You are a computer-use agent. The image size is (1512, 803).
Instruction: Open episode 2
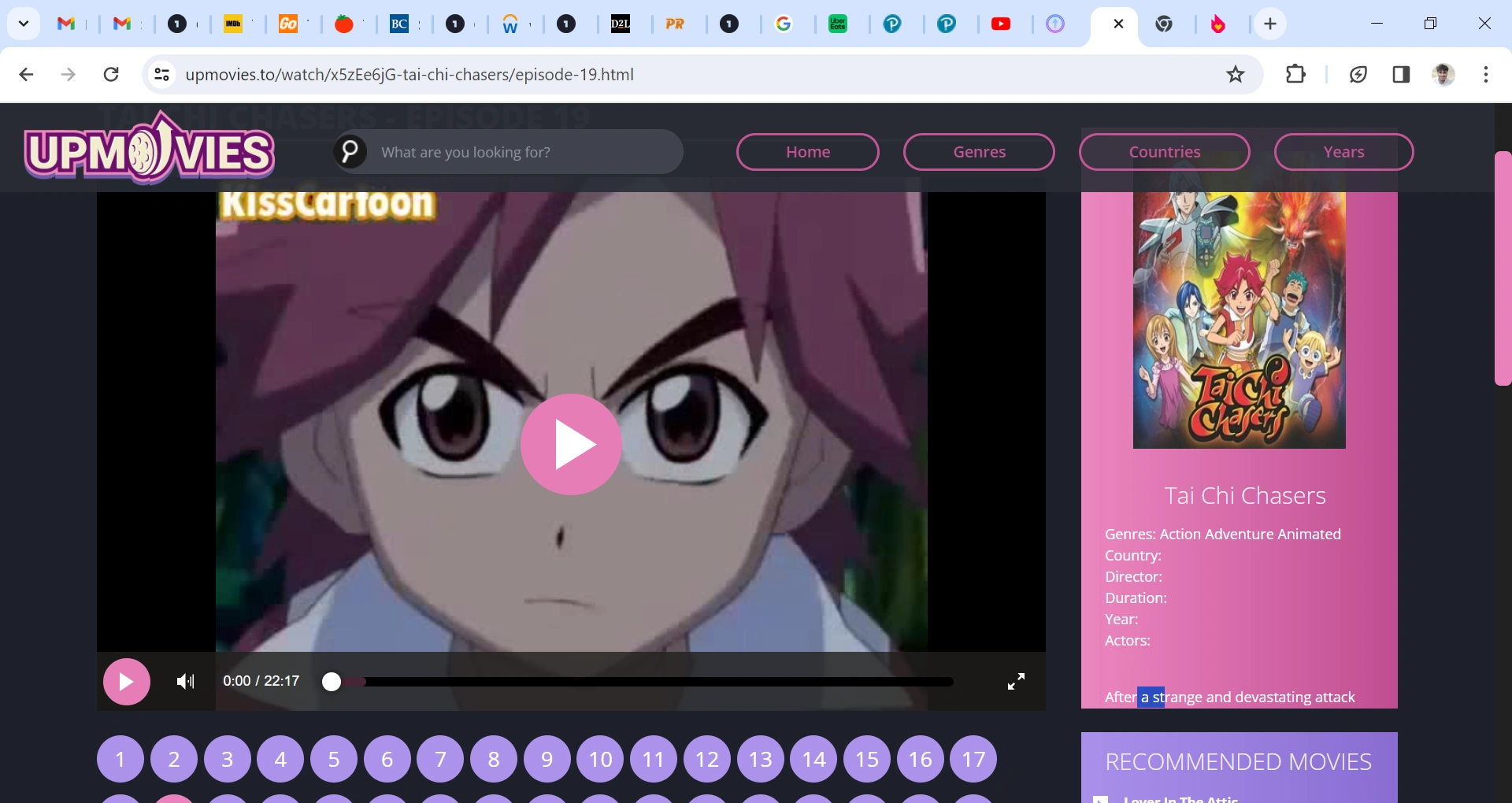tap(174, 759)
